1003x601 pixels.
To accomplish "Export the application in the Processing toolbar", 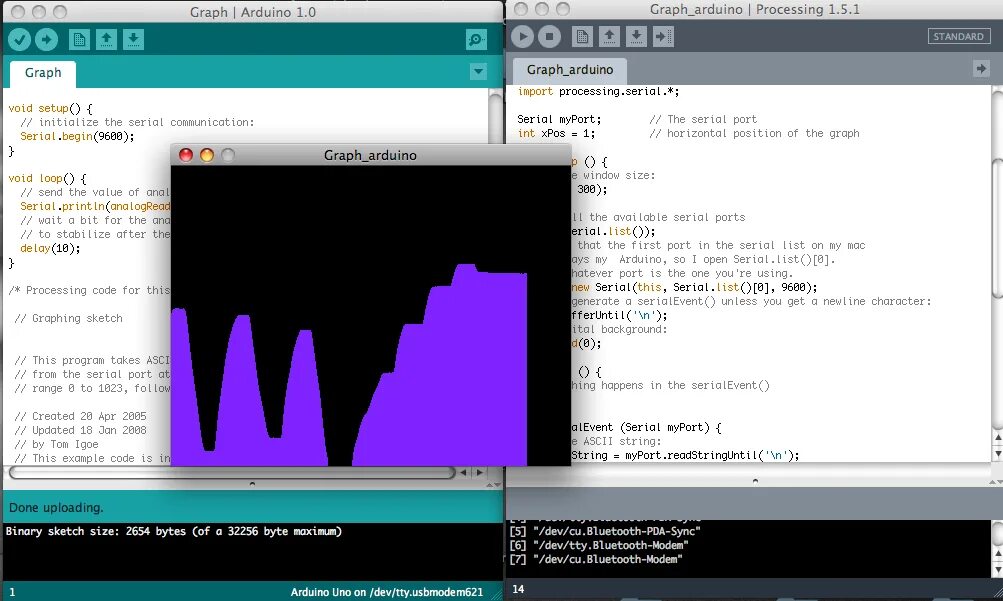I will 663,36.
